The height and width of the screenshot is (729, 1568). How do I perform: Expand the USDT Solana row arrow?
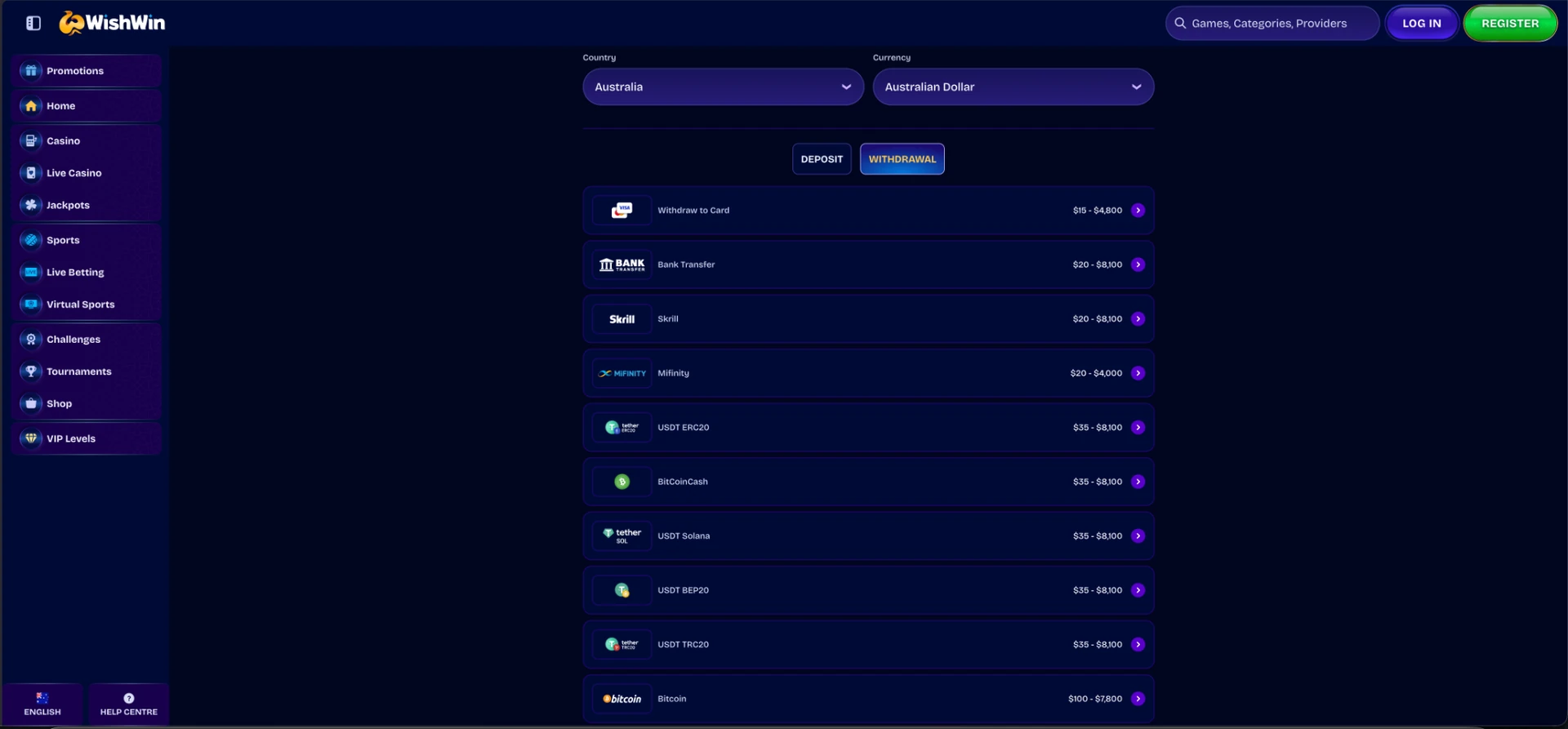click(1138, 536)
